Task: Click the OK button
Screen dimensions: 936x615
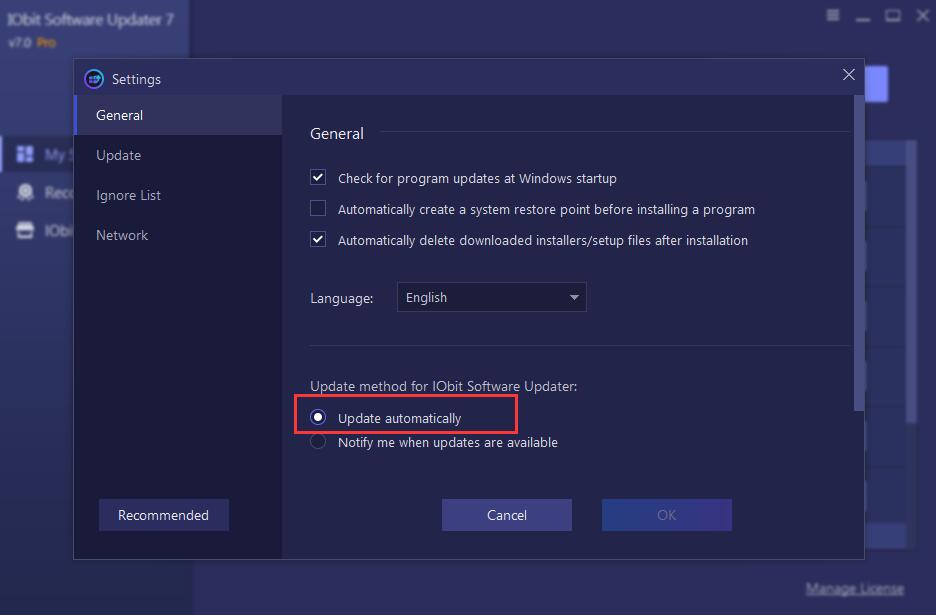Action: click(667, 515)
